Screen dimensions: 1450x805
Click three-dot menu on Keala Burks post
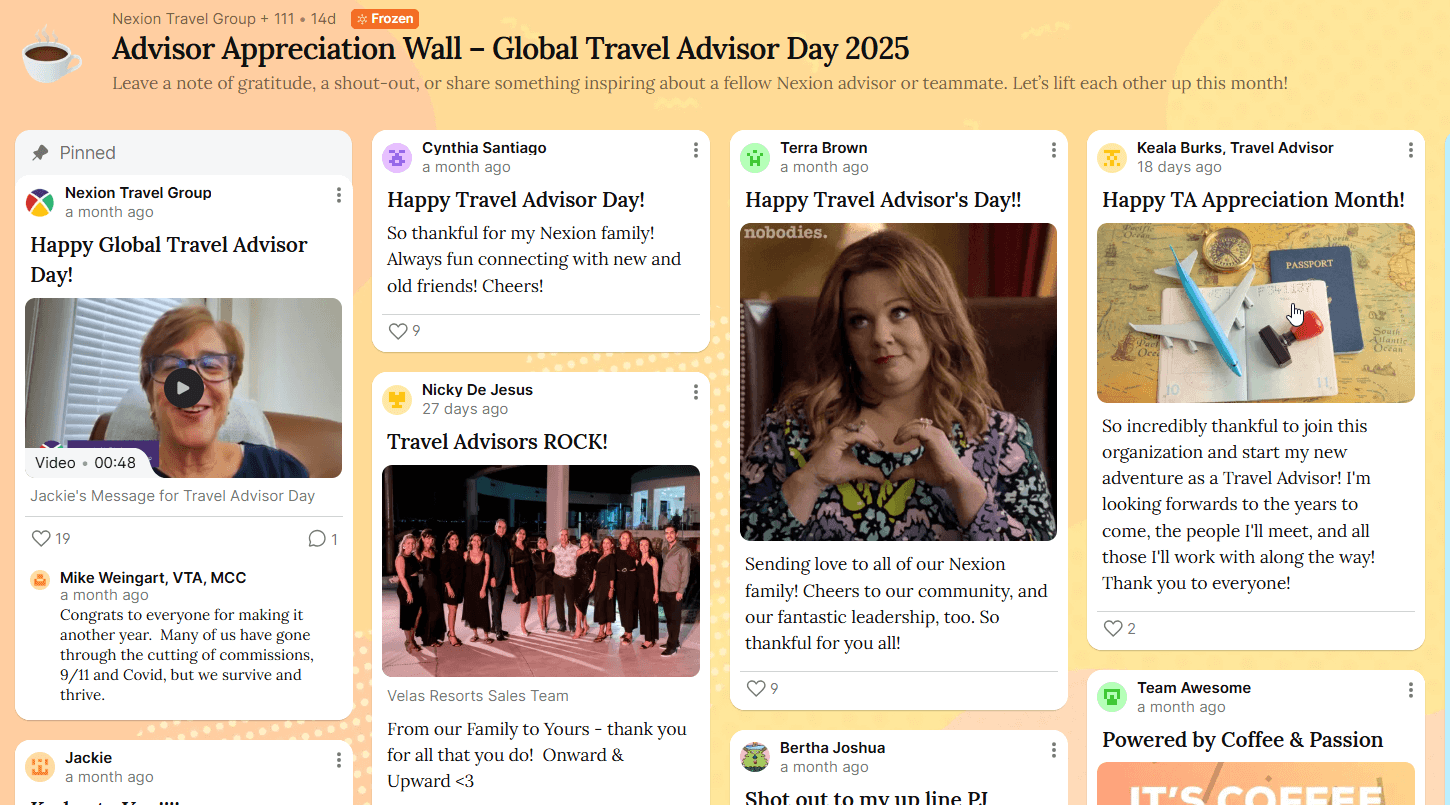[1410, 150]
